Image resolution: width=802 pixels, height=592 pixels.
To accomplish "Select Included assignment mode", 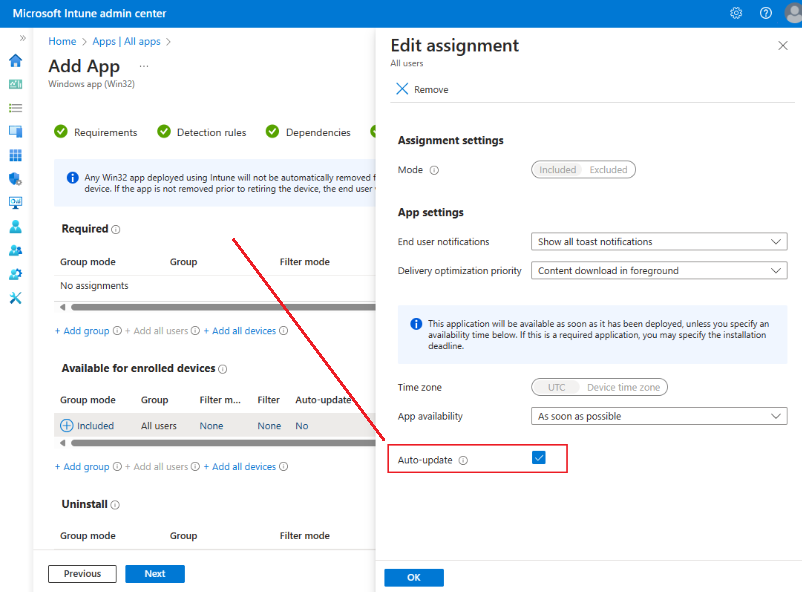I will (x=557, y=169).
